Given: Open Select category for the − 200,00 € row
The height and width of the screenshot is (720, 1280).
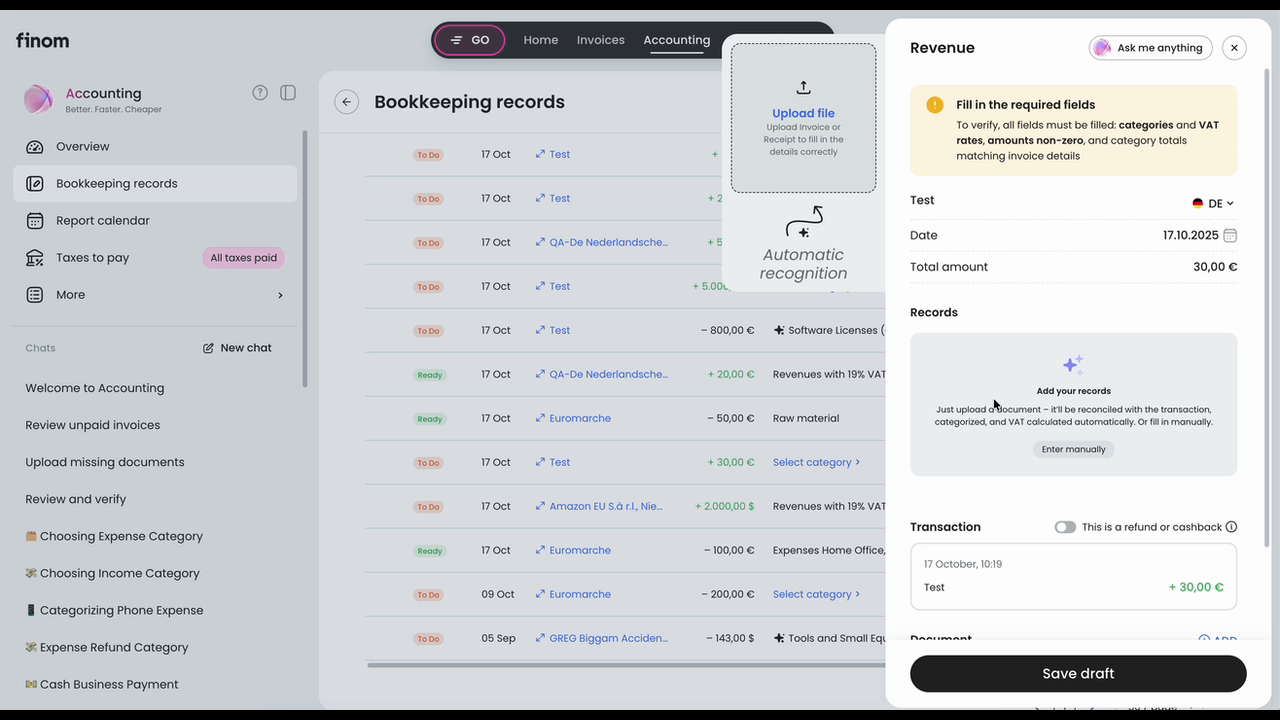Looking at the screenshot, I should [x=816, y=594].
